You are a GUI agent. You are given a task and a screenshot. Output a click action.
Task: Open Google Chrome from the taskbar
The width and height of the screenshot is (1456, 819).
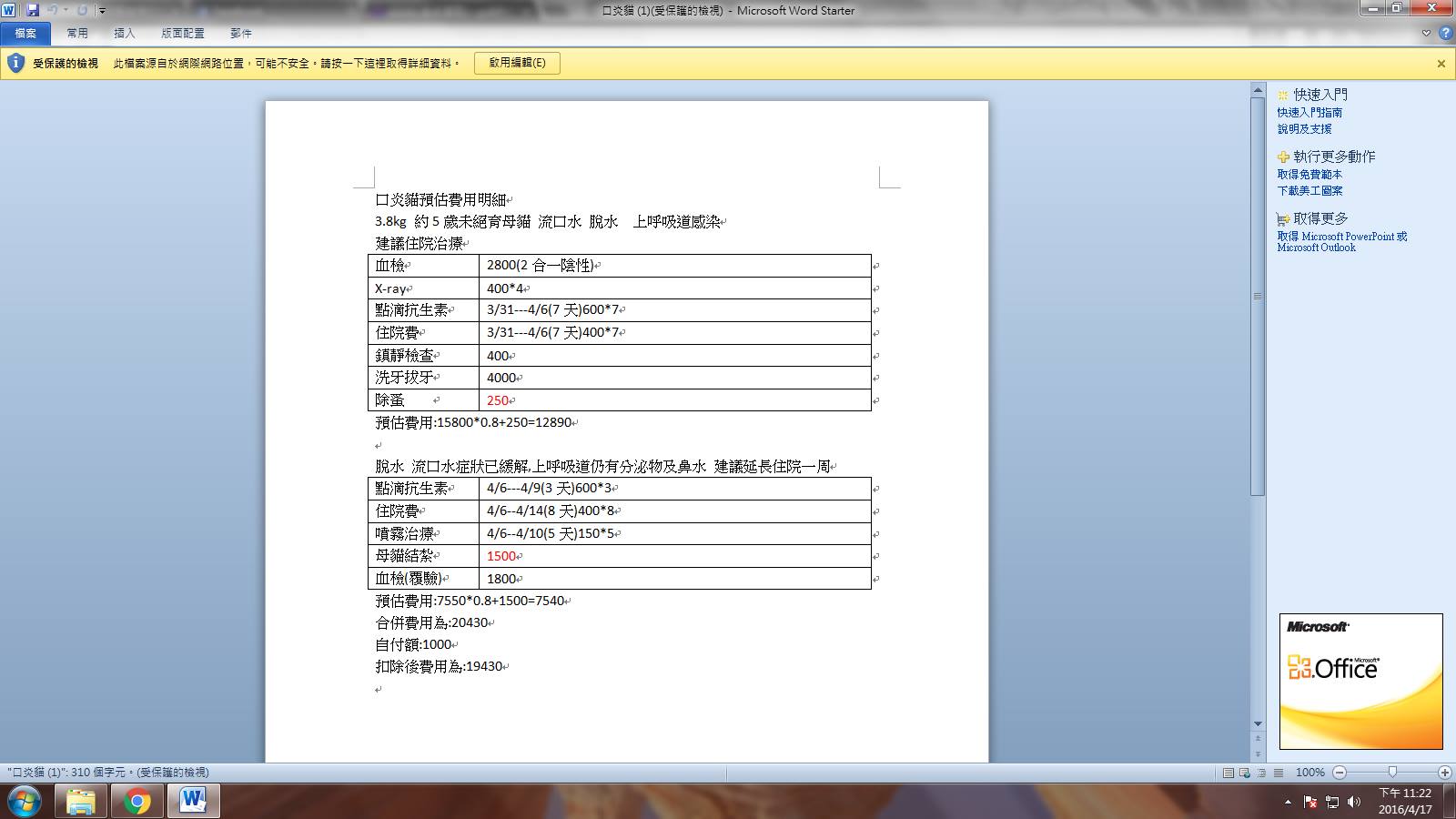click(137, 802)
